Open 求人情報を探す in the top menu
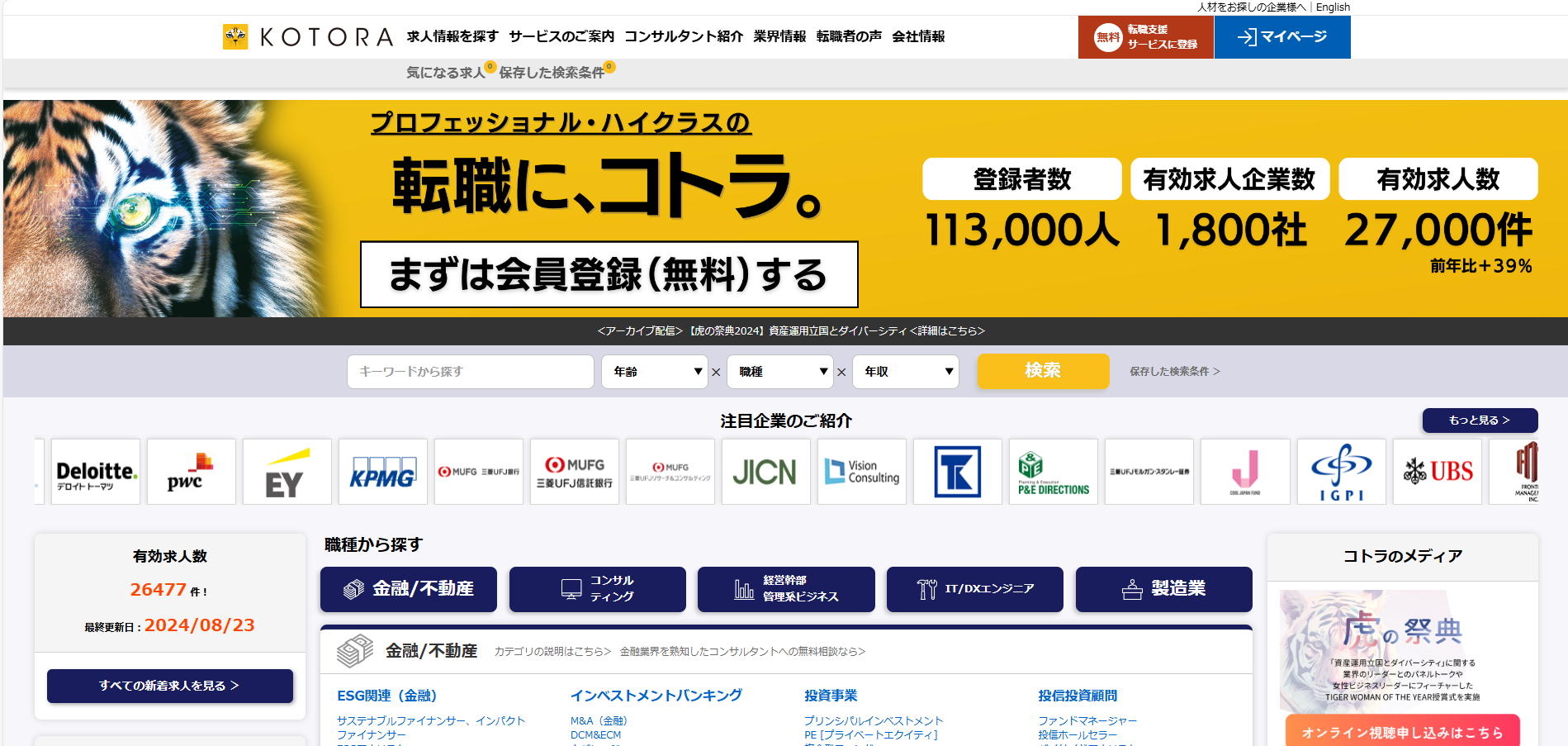Viewport: 1568px width, 746px height. click(x=452, y=36)
